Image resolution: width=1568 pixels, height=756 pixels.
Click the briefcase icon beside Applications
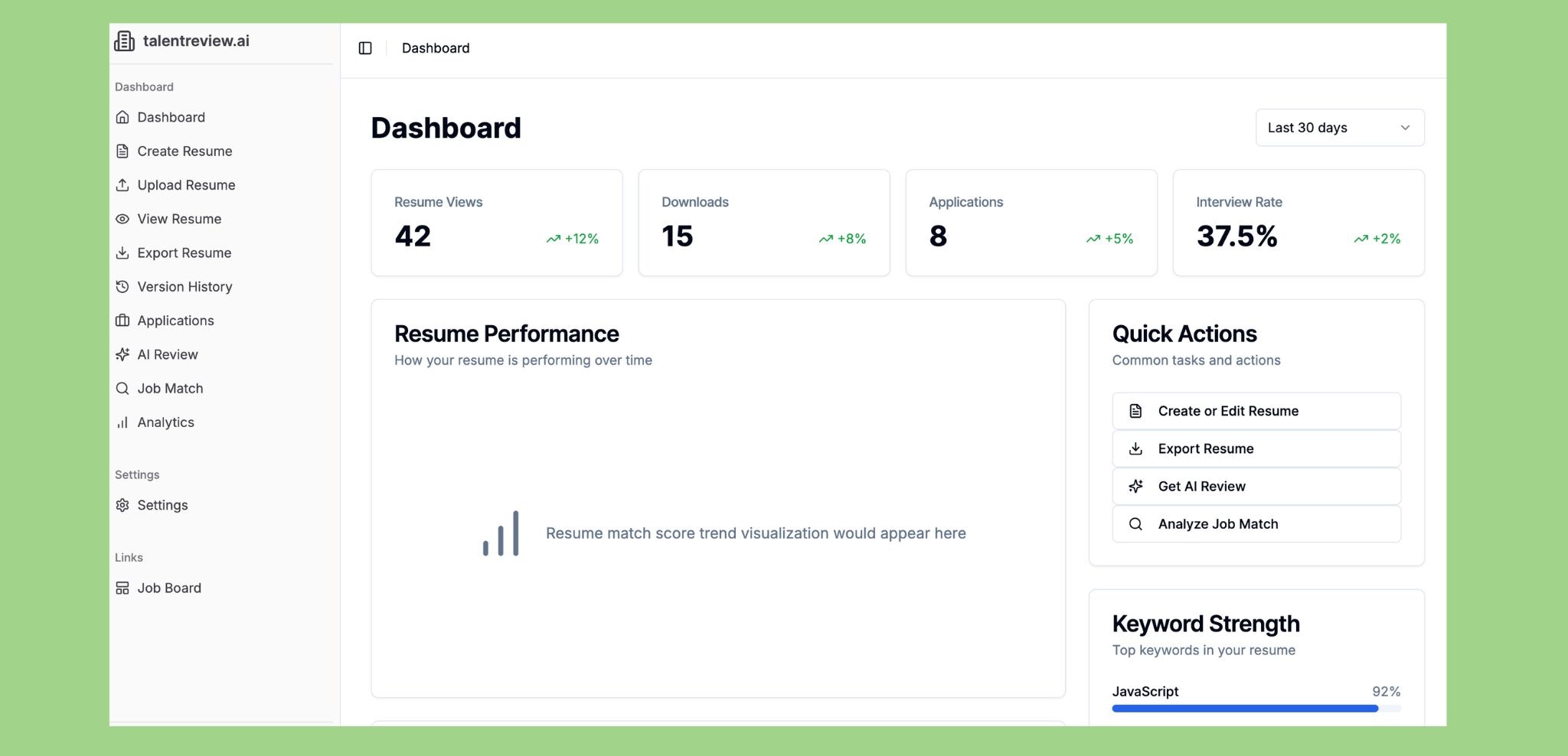122,321
